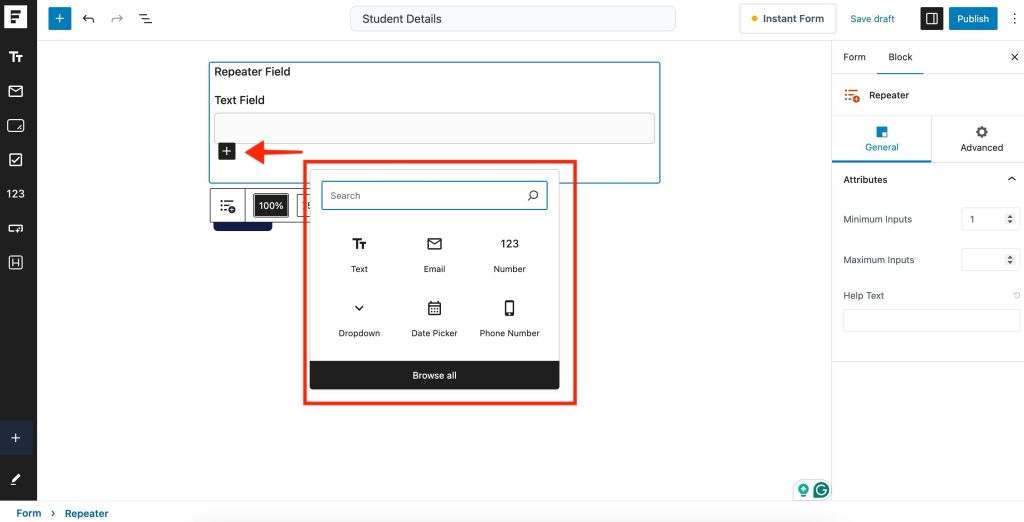Click the block search input field
This screenshot has width=1024, height=522.
(x=425, y=196)
